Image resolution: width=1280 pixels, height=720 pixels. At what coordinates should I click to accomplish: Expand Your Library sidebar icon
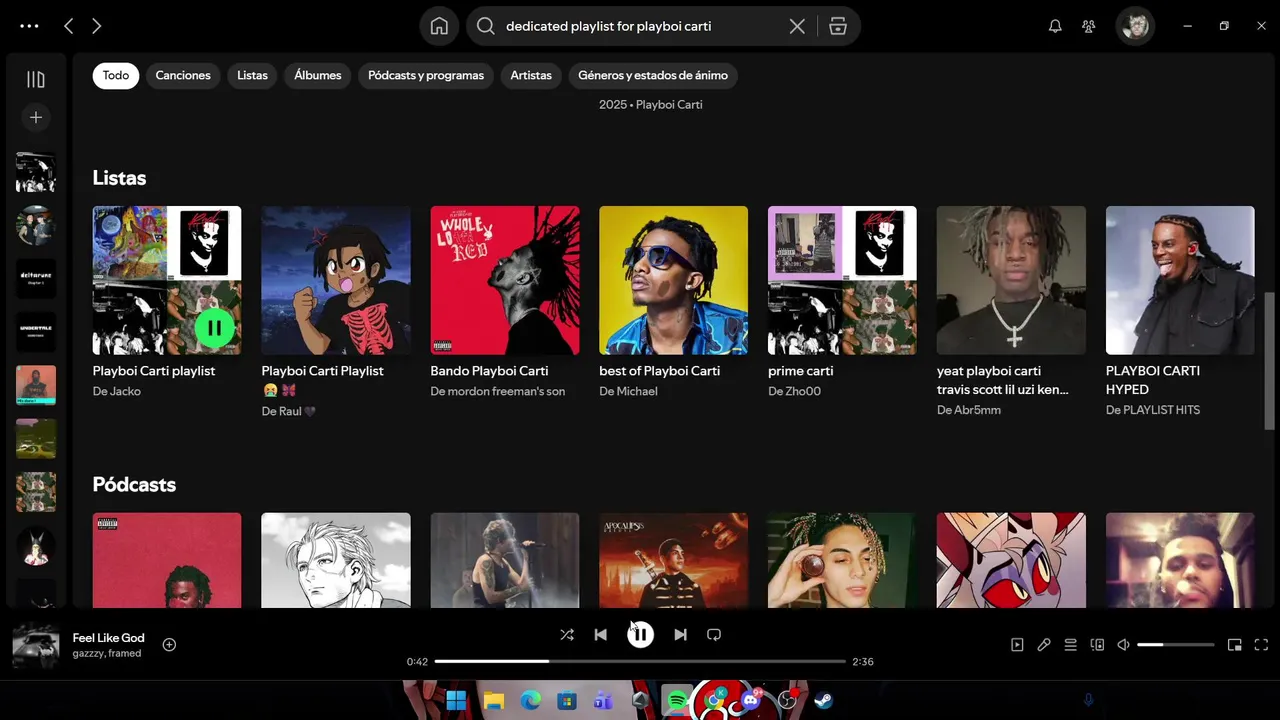36,79
